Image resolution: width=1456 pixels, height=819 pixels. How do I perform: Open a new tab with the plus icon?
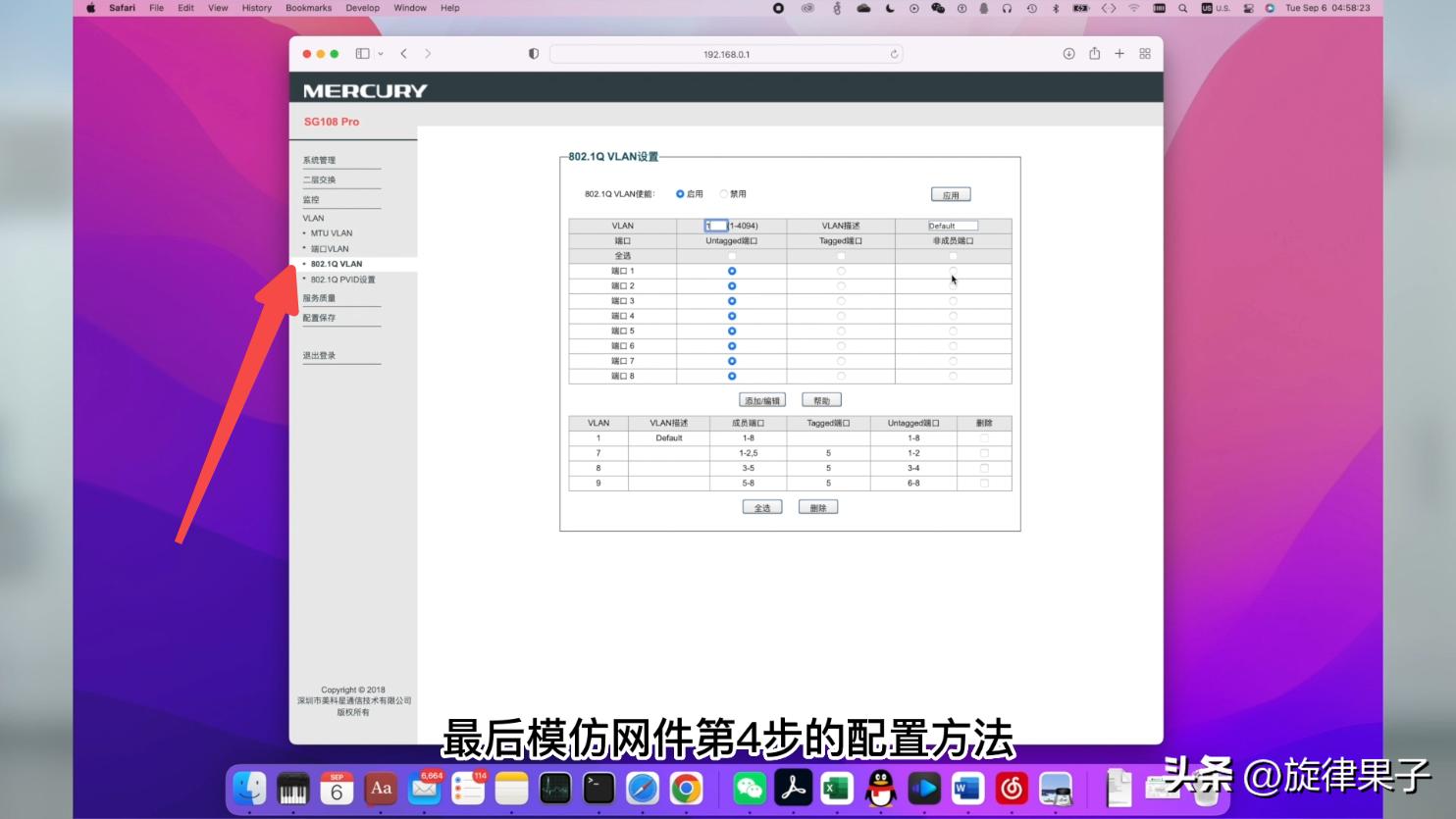click(1119, 54)
